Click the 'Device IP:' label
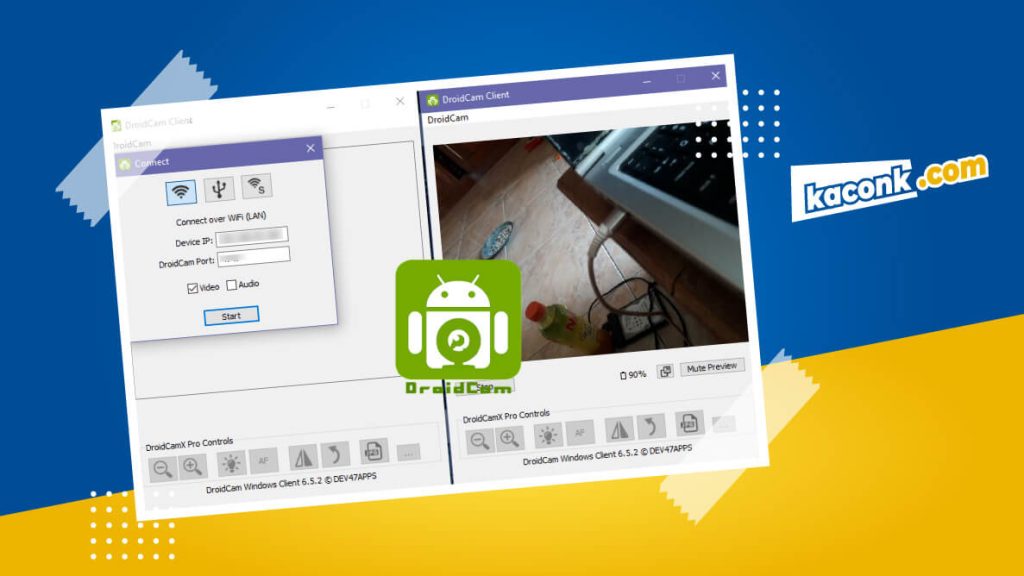Image resolution: width=1024 pixels, height=576 pixels. pos(194,242)
